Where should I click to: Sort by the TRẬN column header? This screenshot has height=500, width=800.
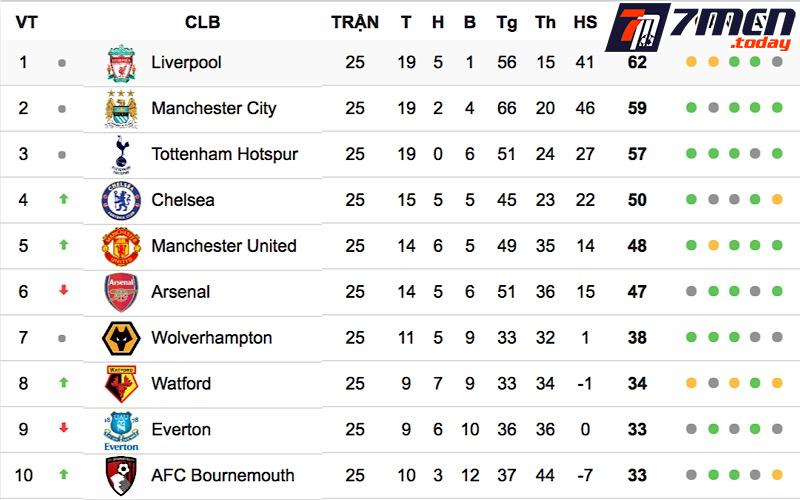click(x=355, y=22)
